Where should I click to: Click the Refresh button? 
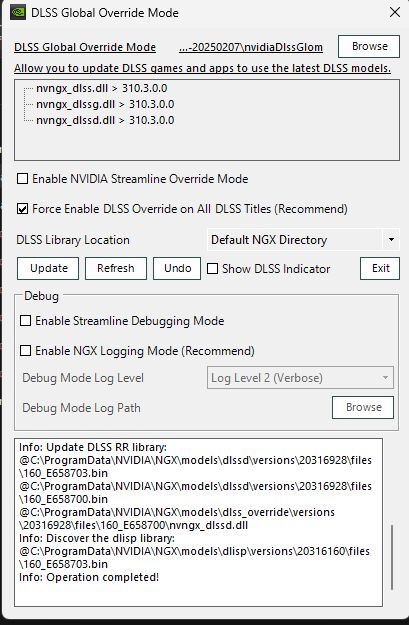tap(116, 268)
